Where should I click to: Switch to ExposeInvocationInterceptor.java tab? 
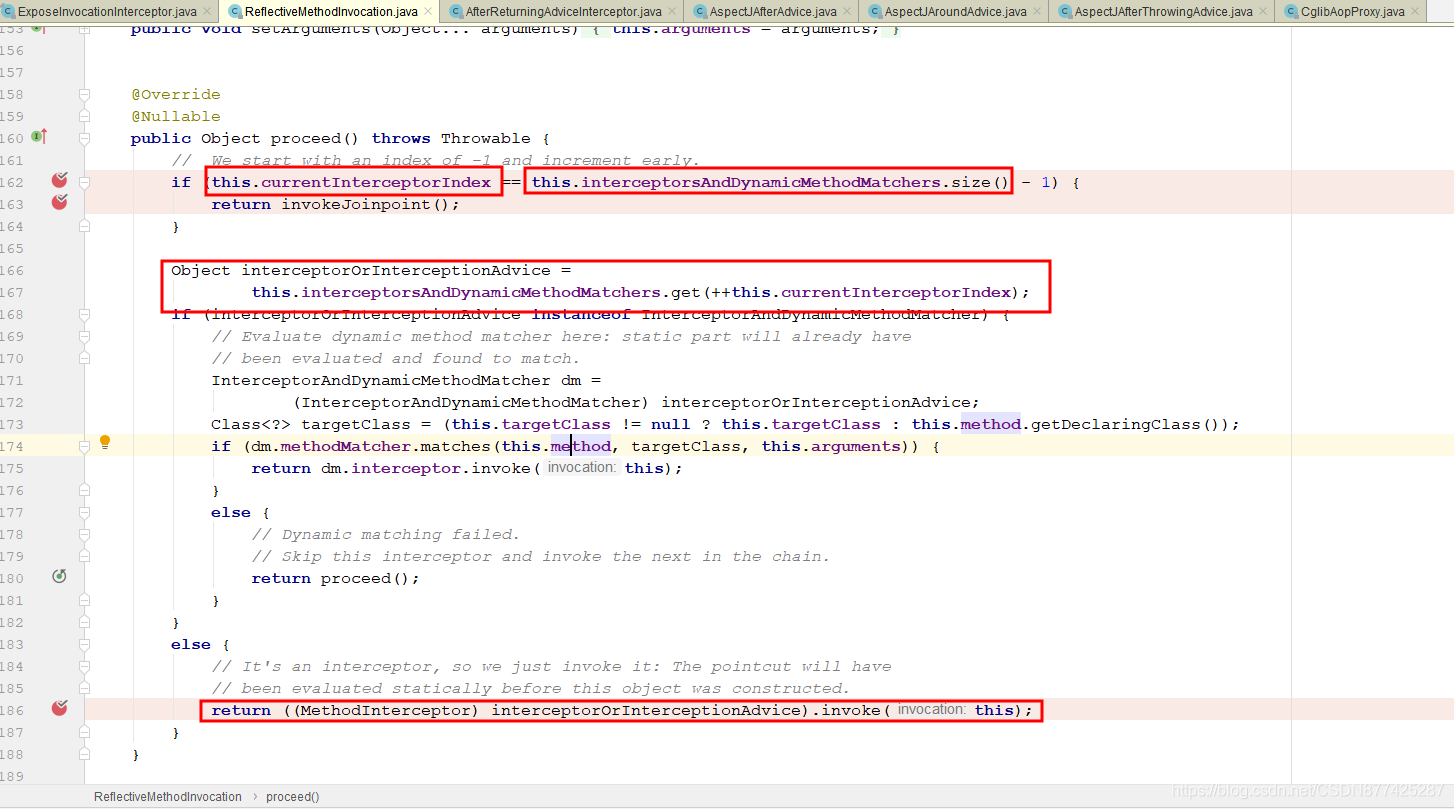click(x=107, y=12)
